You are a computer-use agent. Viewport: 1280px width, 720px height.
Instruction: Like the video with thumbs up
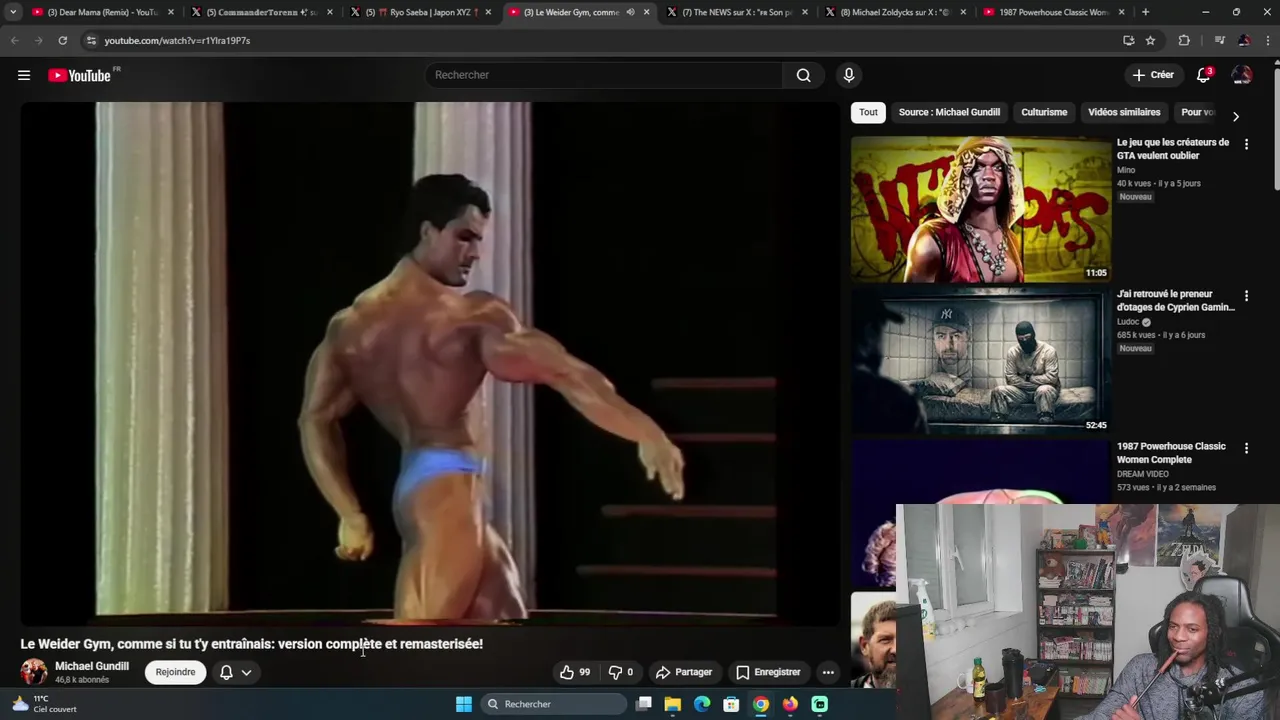(575, 672)
